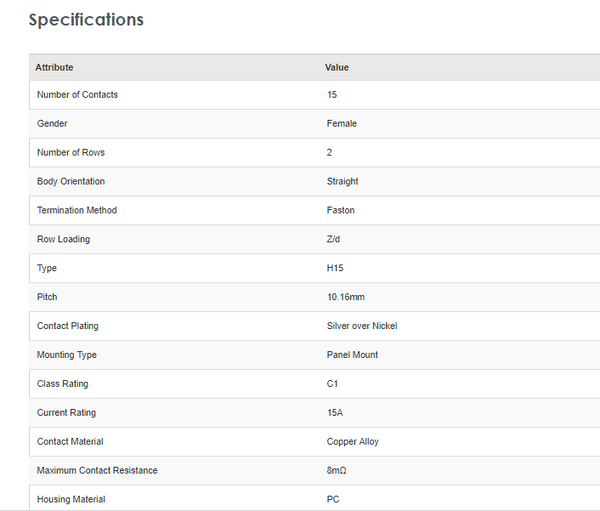Click the 15A current rating value
This screenshot has height=511, width=600.
pos(334,413)
